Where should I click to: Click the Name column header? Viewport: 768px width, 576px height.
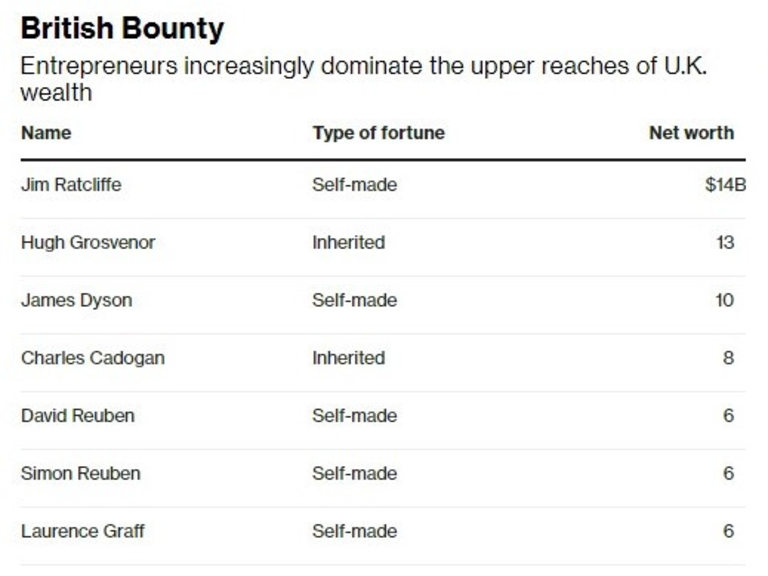[46, 133]
